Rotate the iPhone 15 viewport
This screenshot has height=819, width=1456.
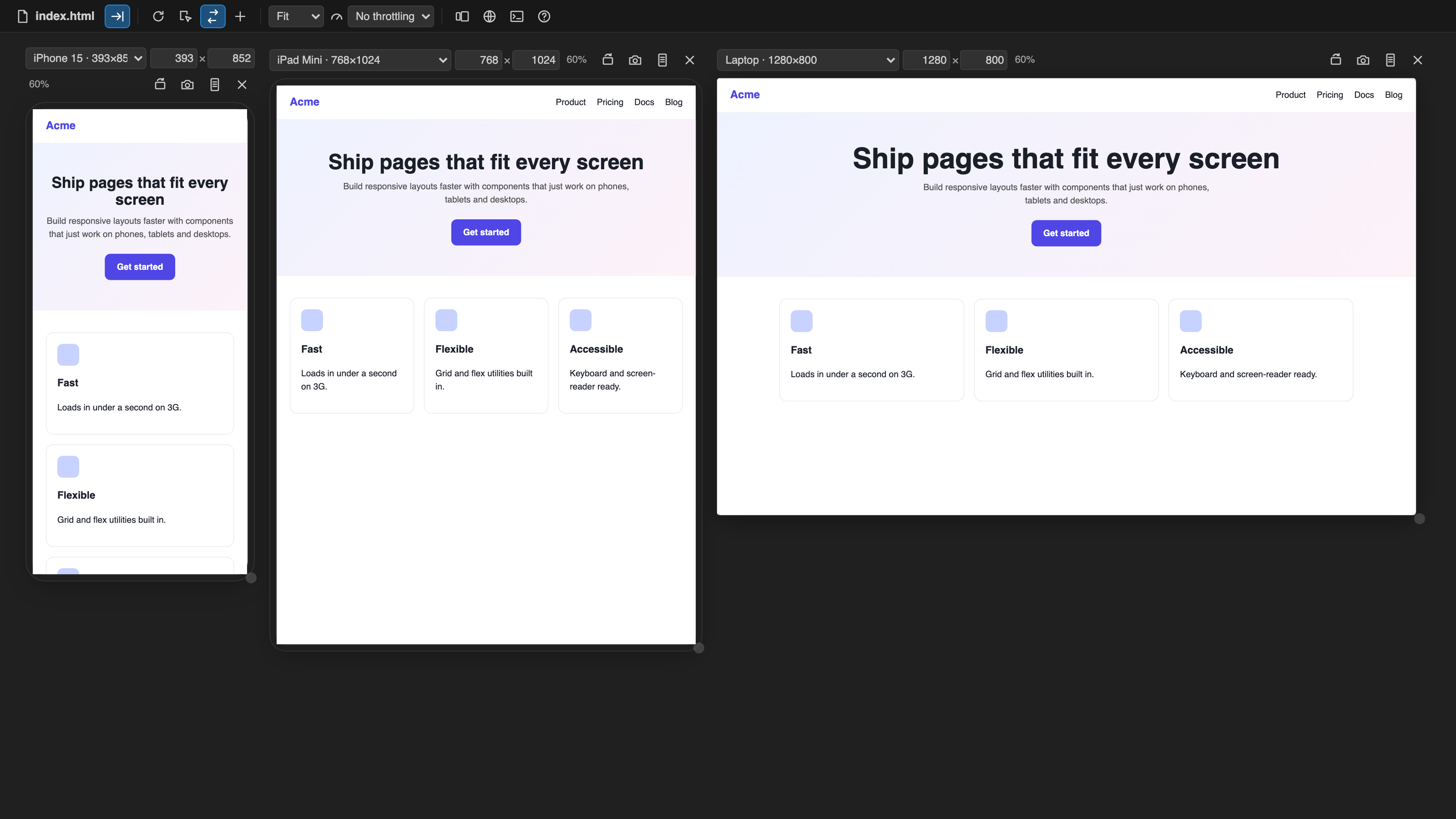(160, 84)
